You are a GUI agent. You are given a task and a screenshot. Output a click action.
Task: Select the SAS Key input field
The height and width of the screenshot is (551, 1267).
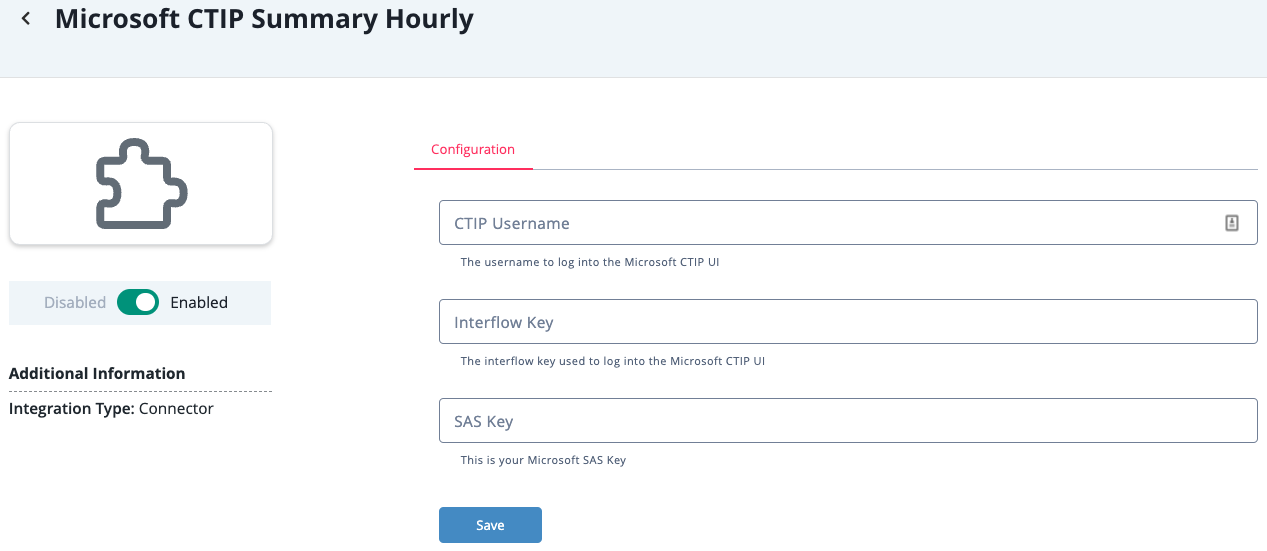click(x=848, y=421)
